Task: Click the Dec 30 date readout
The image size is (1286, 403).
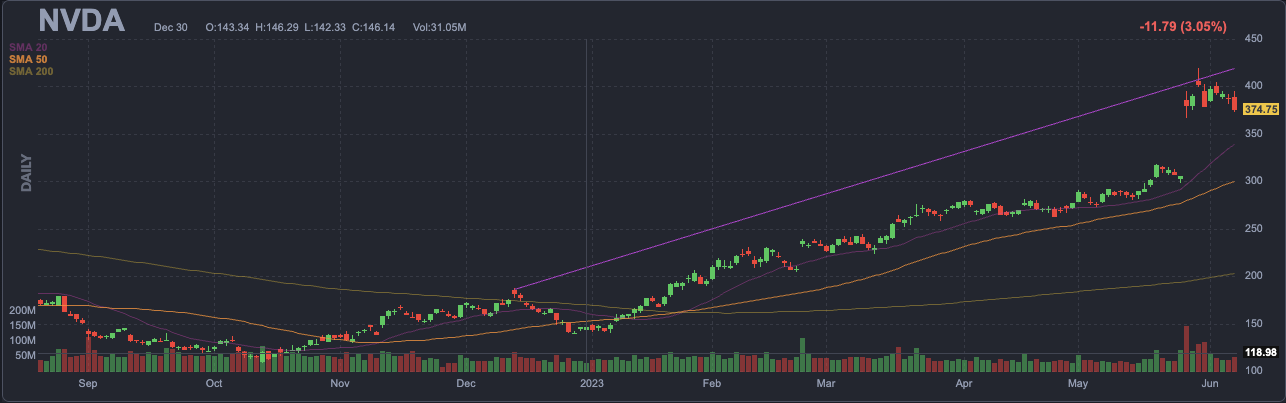Action: [171, 27]
